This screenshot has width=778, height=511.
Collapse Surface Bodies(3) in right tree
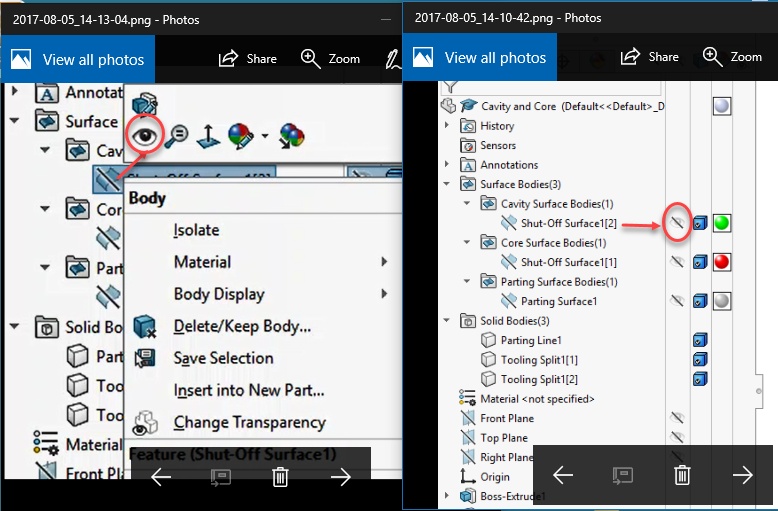pos(447,184)
